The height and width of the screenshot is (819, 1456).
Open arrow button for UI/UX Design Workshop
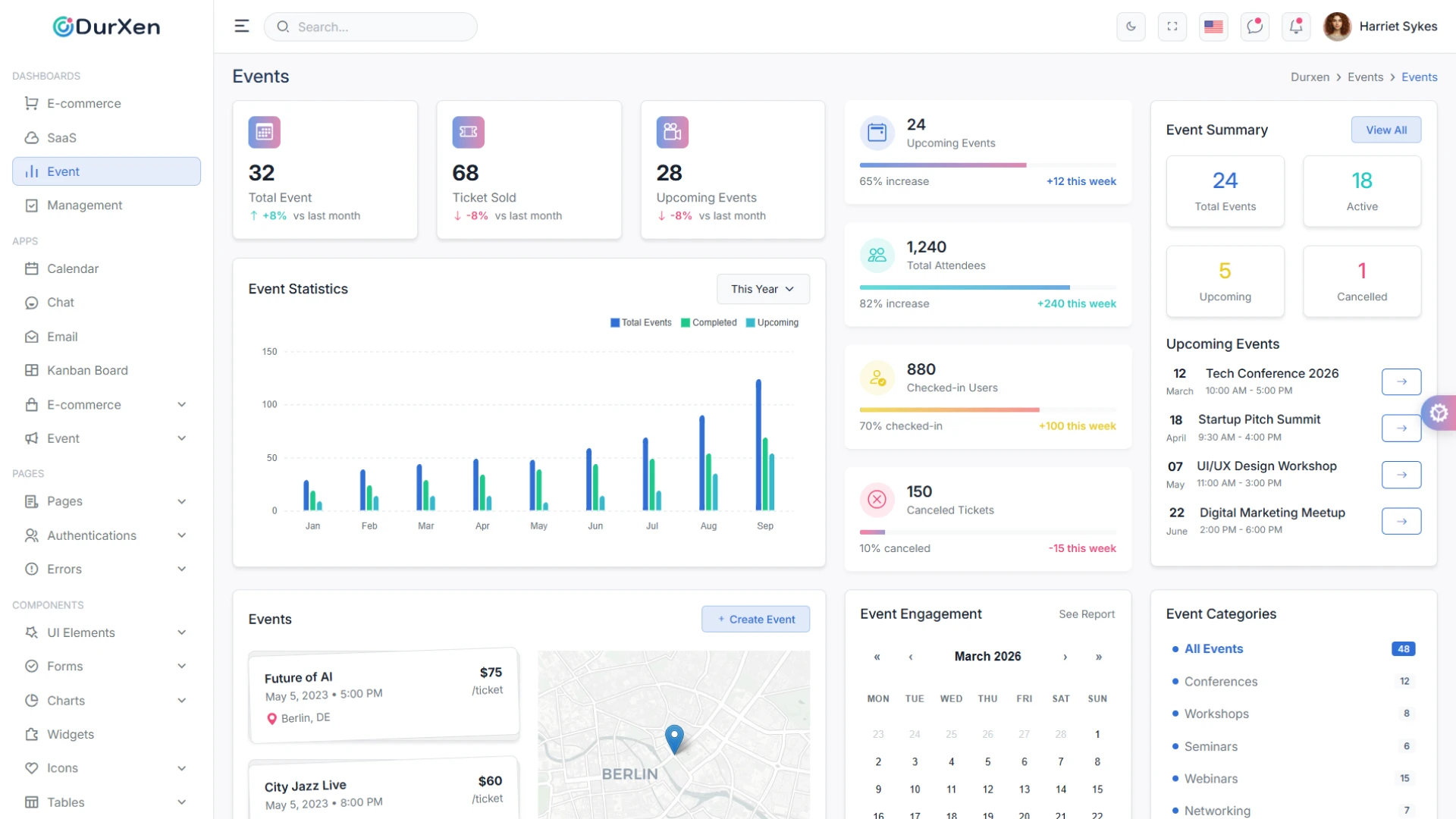[1401, 475]
